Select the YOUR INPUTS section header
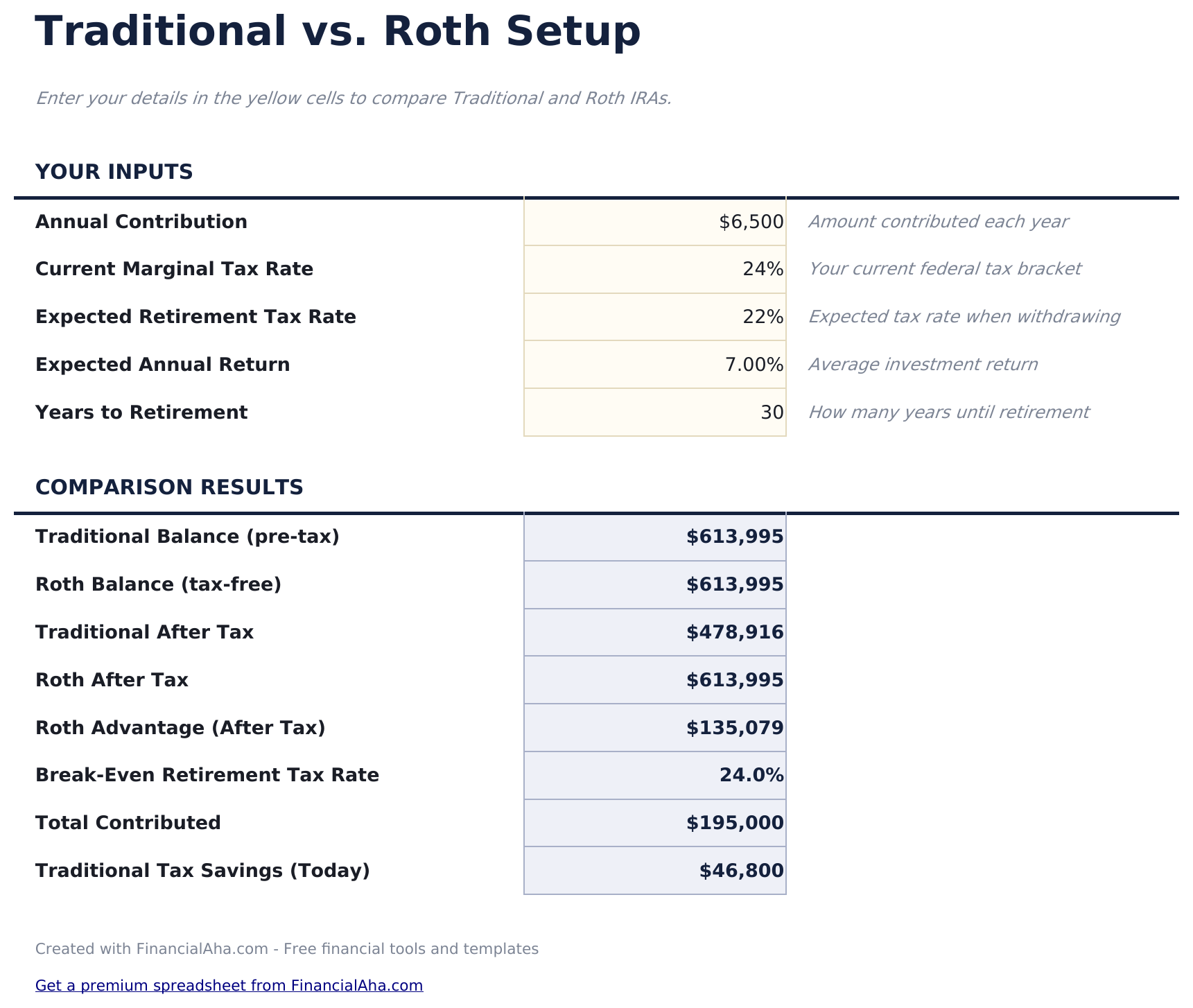This screenshot has width=1193, height=1008. coord(114,172)
